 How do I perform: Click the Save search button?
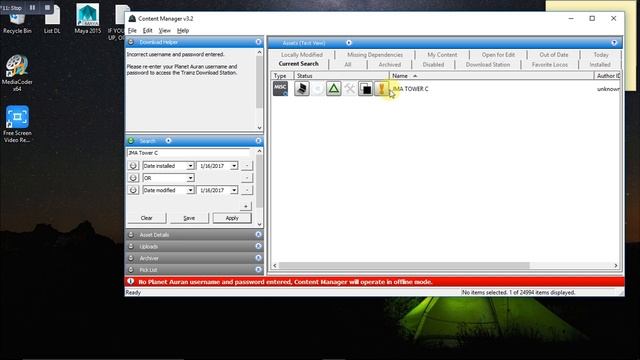tap(189, 218)
